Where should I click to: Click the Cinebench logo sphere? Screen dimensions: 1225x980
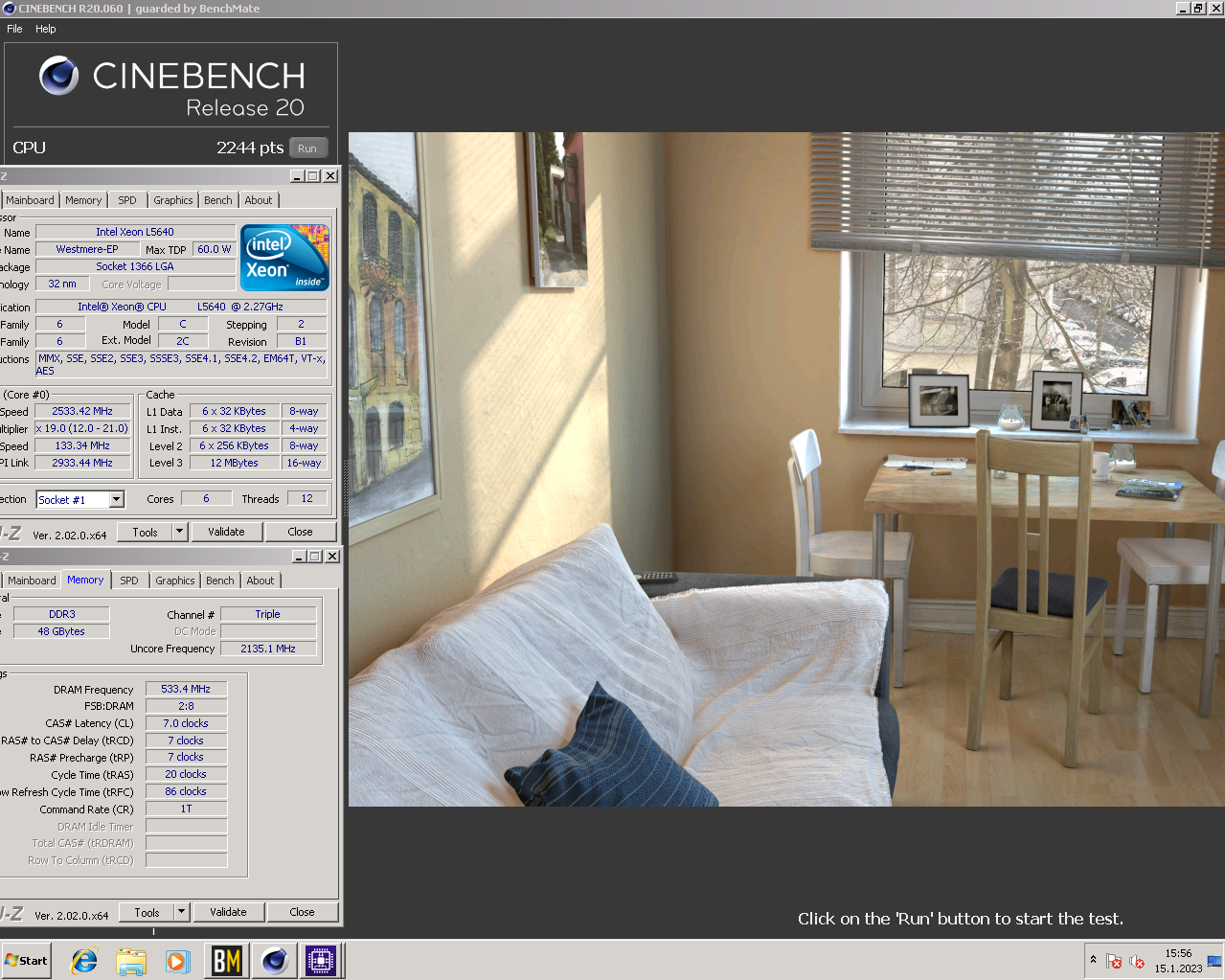tap(58, 76)
